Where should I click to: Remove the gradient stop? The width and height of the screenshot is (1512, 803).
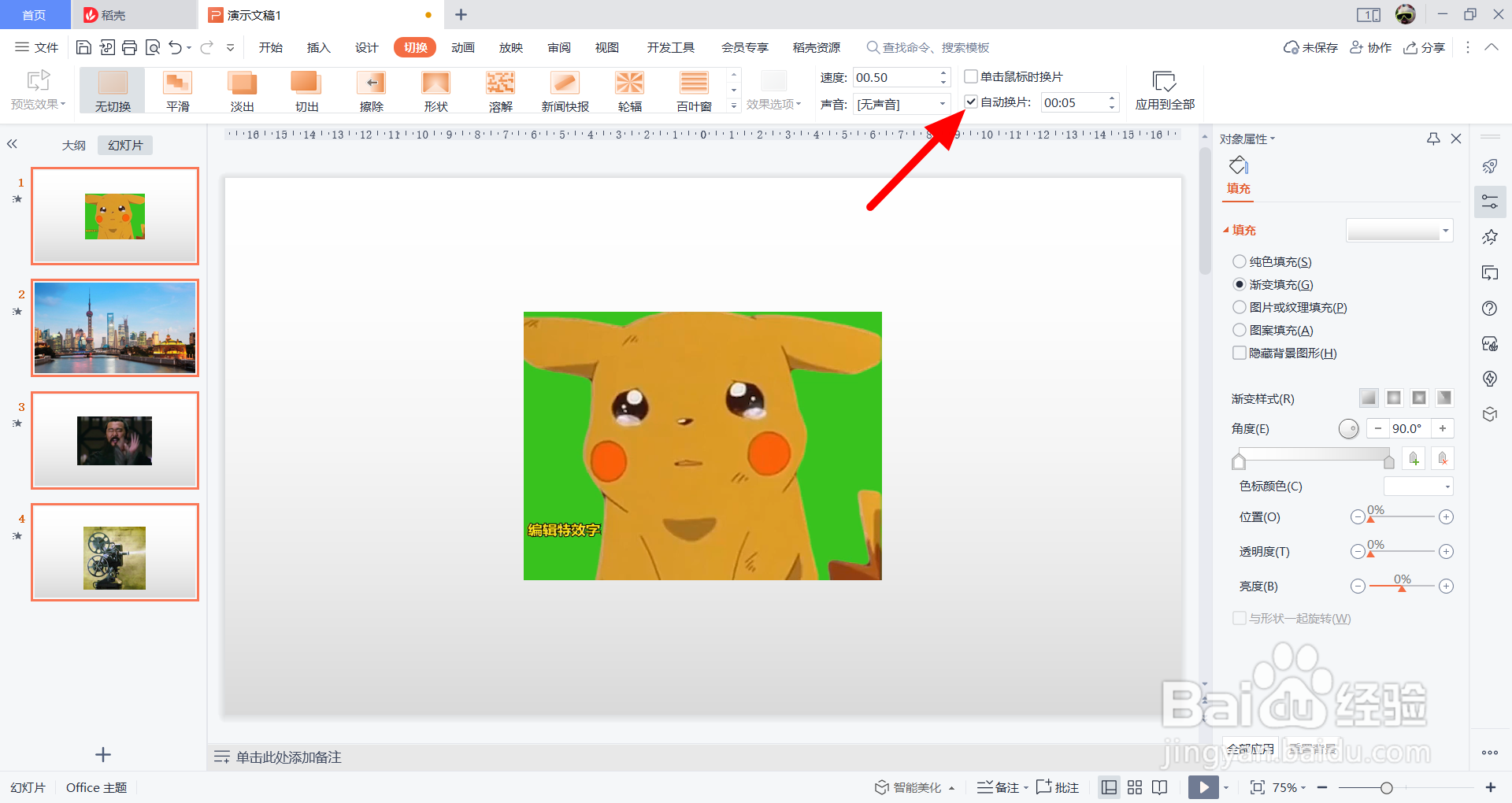[x=1443, y=458]
